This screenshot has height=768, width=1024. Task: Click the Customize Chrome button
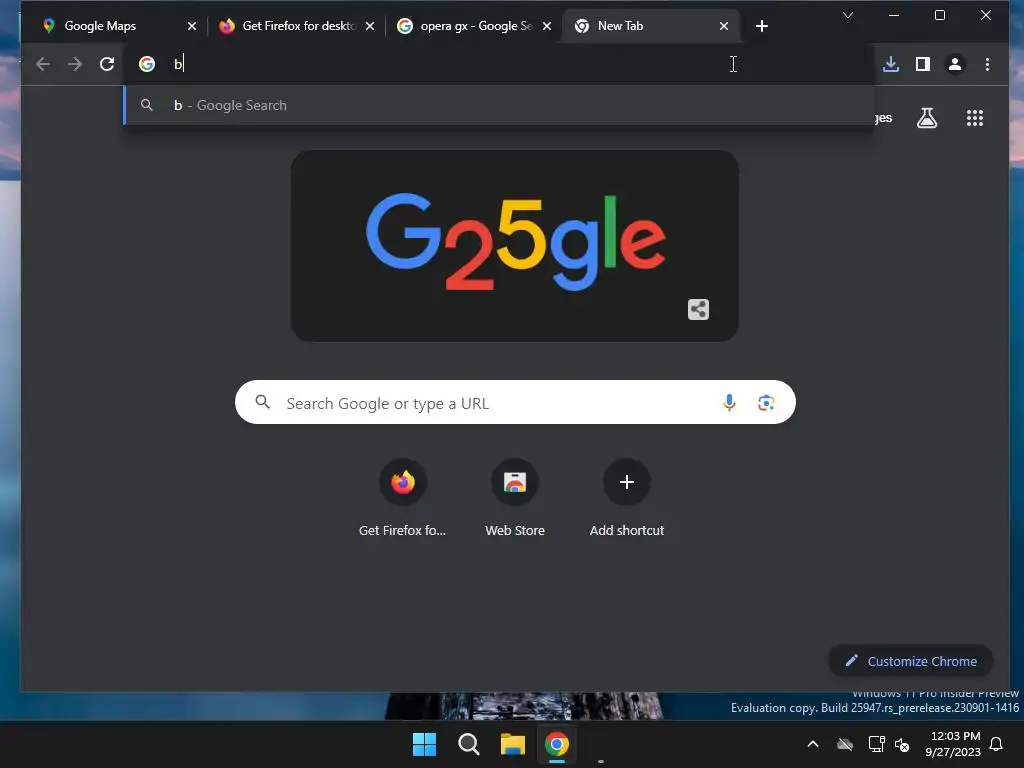pos(910,661)
